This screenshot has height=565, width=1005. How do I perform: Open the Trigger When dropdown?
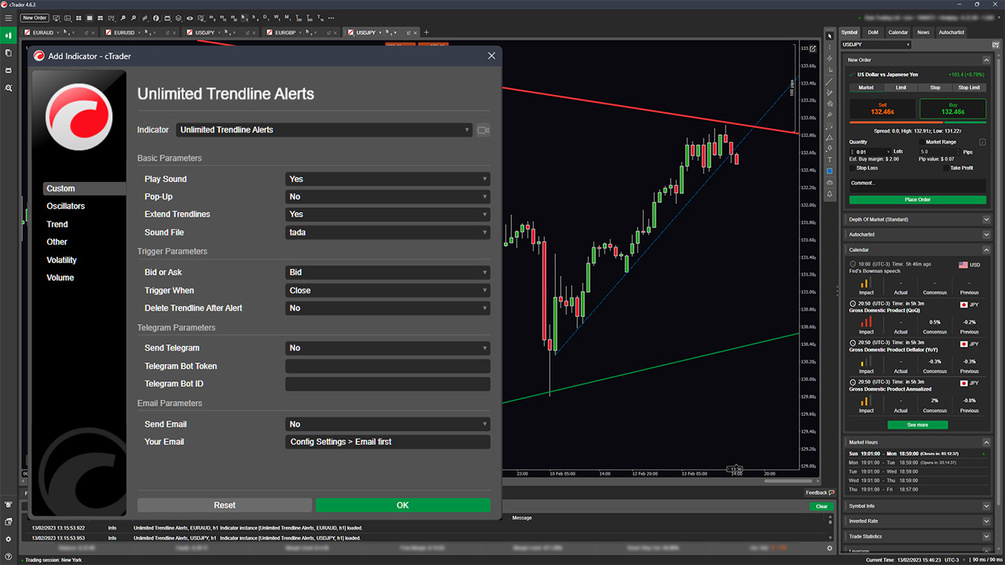pos(387,291)
